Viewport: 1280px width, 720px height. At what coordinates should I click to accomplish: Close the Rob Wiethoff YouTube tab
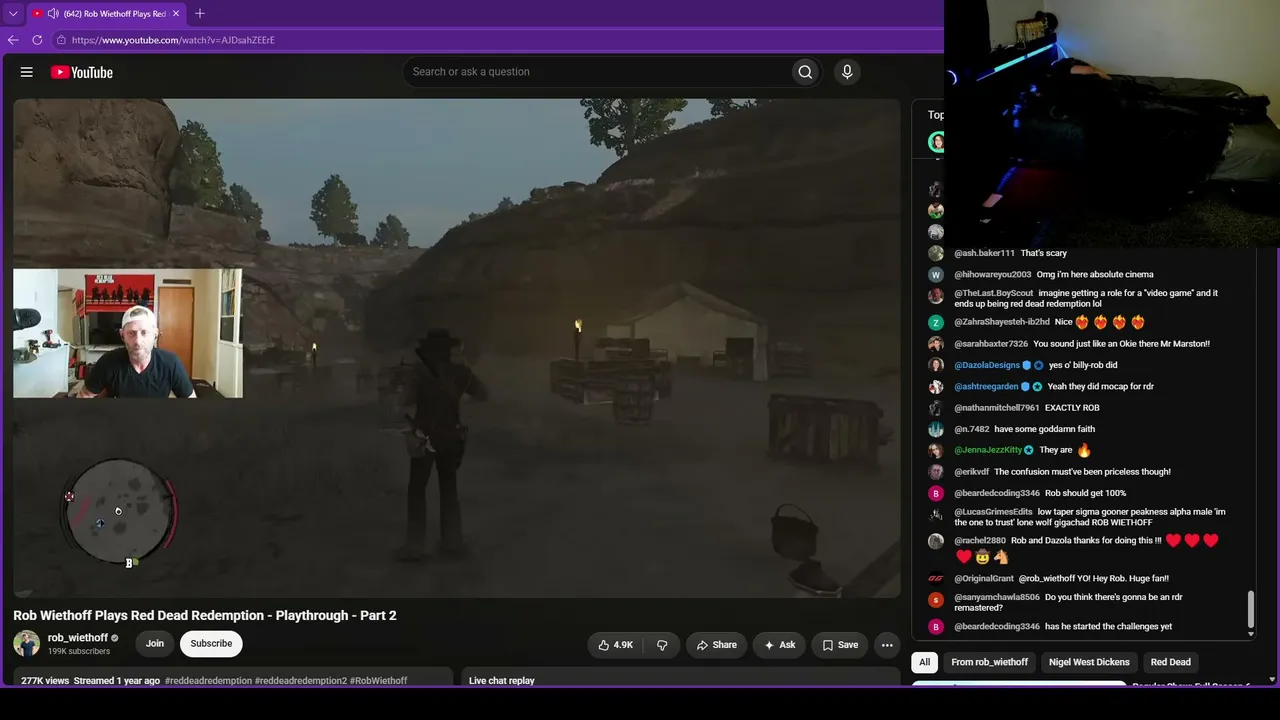coord(176,14)
